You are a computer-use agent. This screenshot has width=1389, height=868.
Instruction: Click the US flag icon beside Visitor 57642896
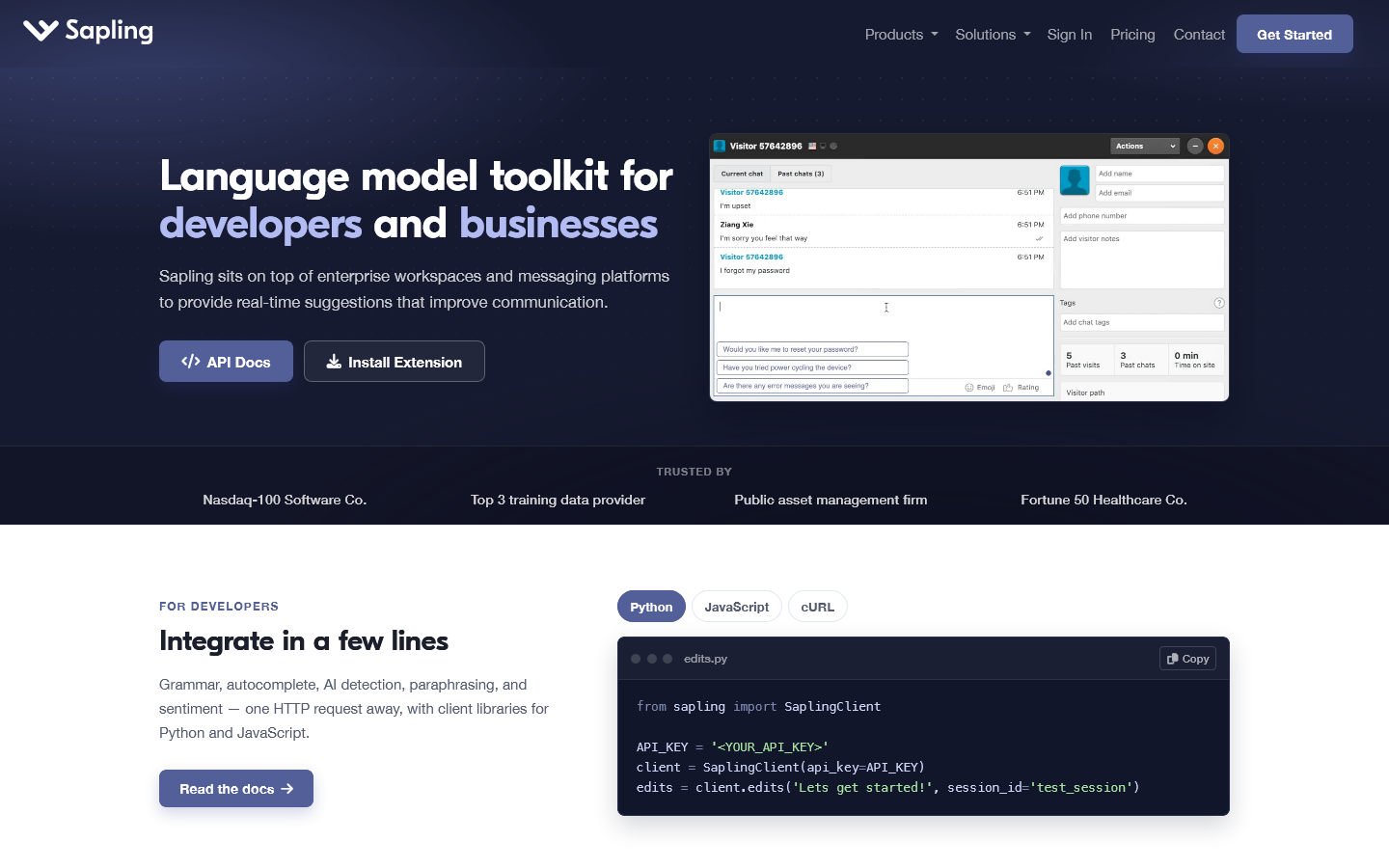(812, 146)
